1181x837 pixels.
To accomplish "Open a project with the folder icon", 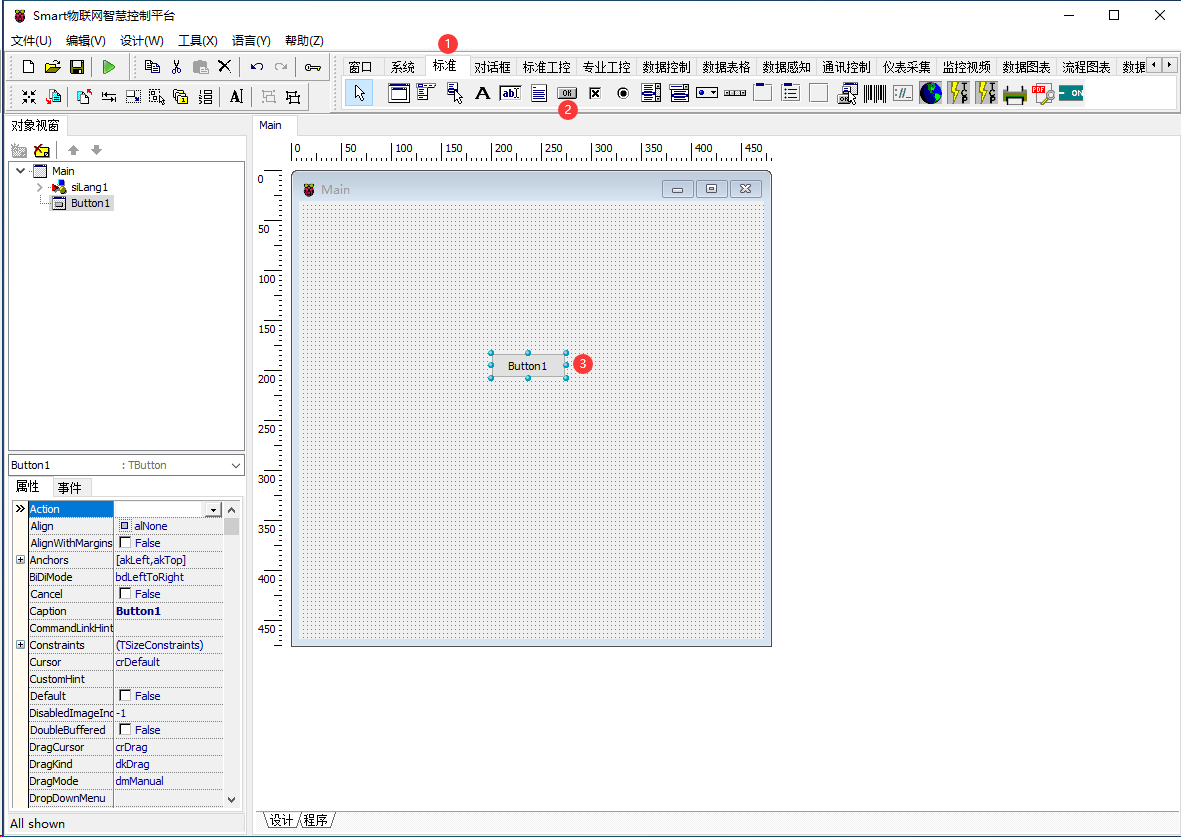I will [x=52, y=67].
